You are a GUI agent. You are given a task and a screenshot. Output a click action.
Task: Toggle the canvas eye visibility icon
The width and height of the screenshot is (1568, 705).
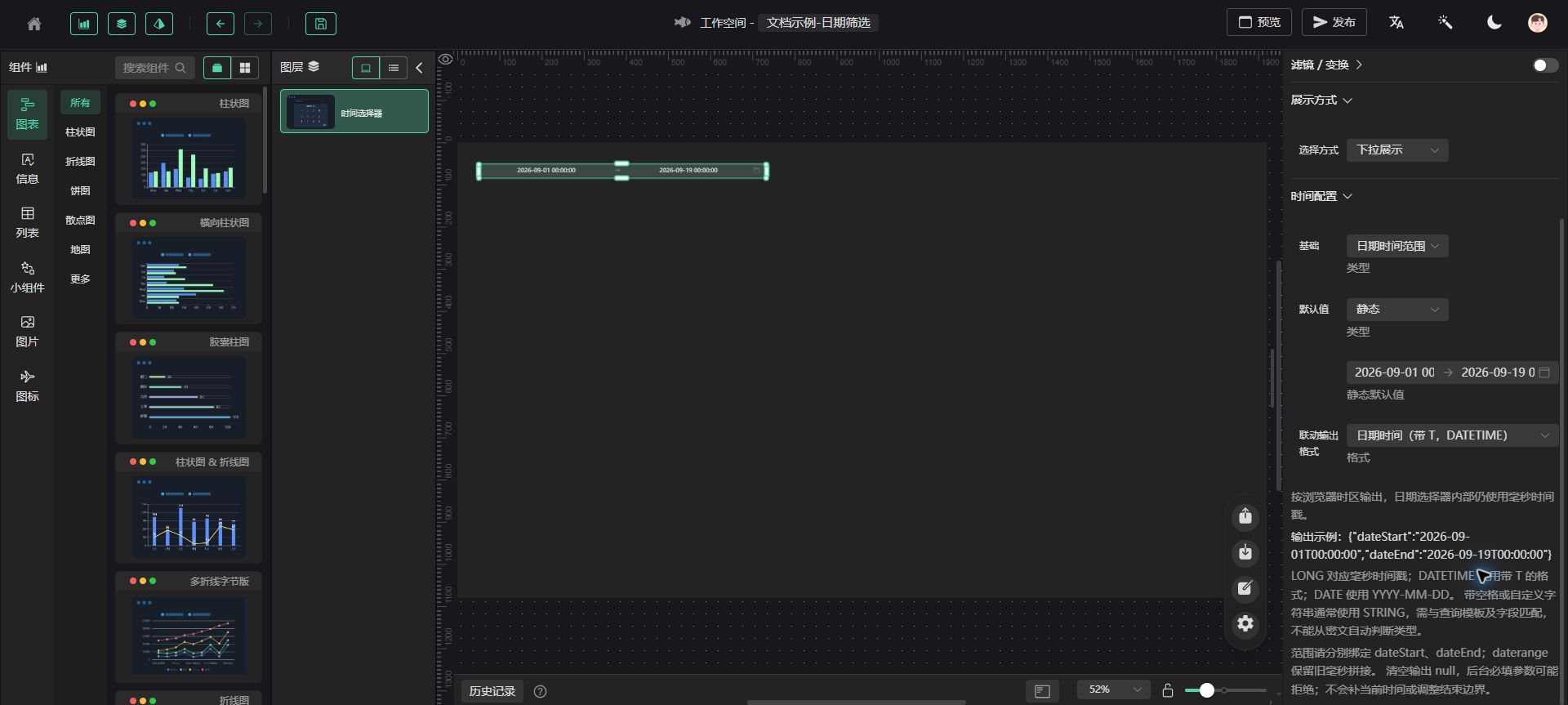[x=446, y=59]
